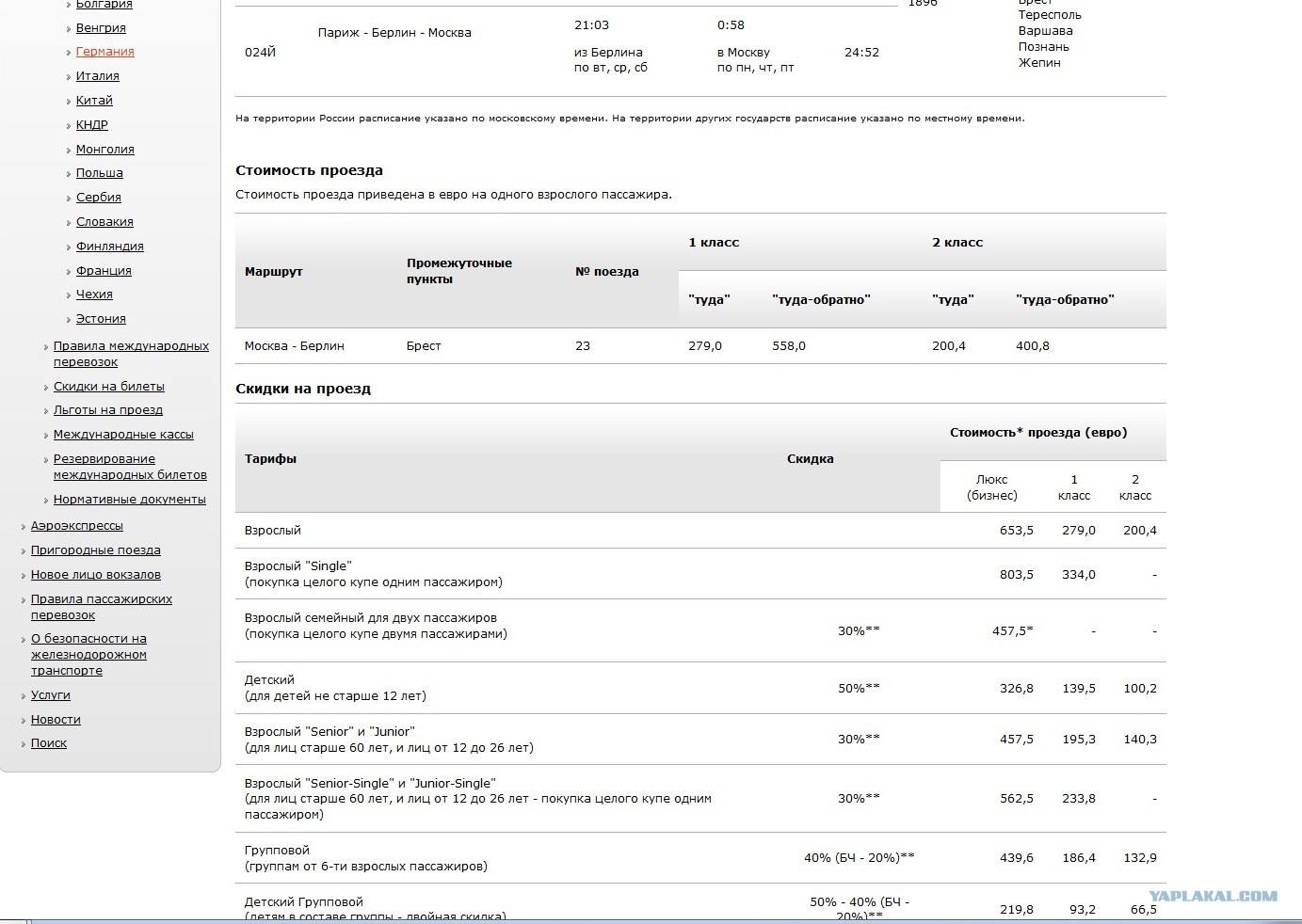1302x924 pixels.
Task: Open Резервирование международных билетов page
Action: coord(130,467)
